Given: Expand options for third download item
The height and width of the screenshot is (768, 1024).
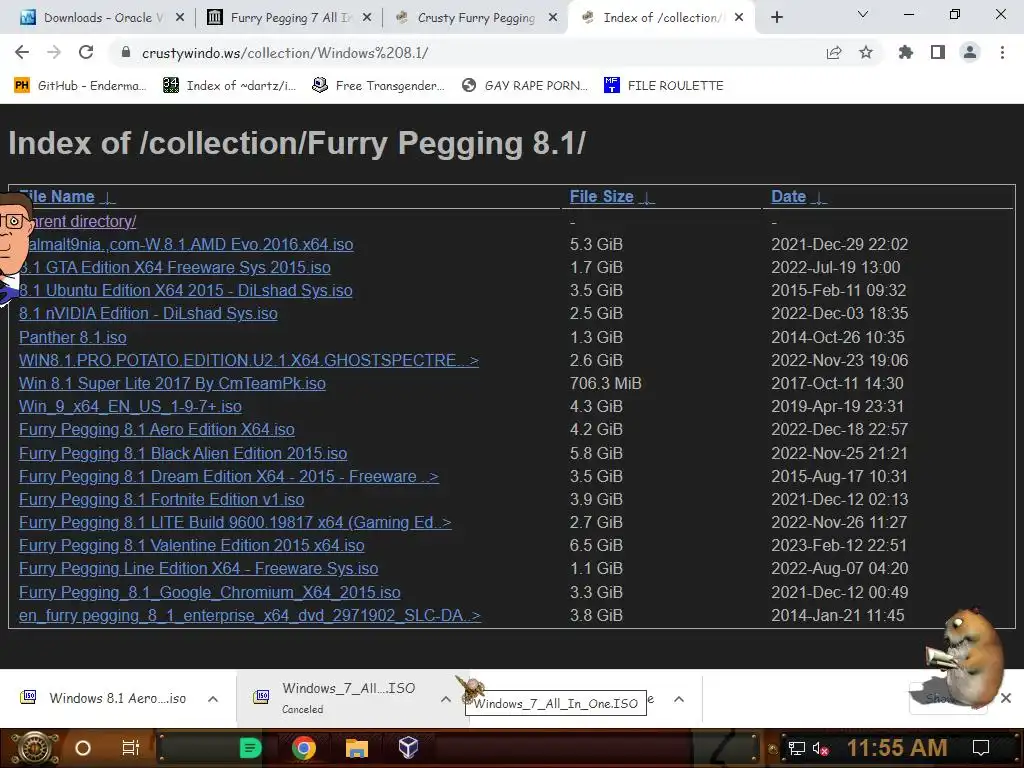Looking at the screenshot, I should 679,699.
